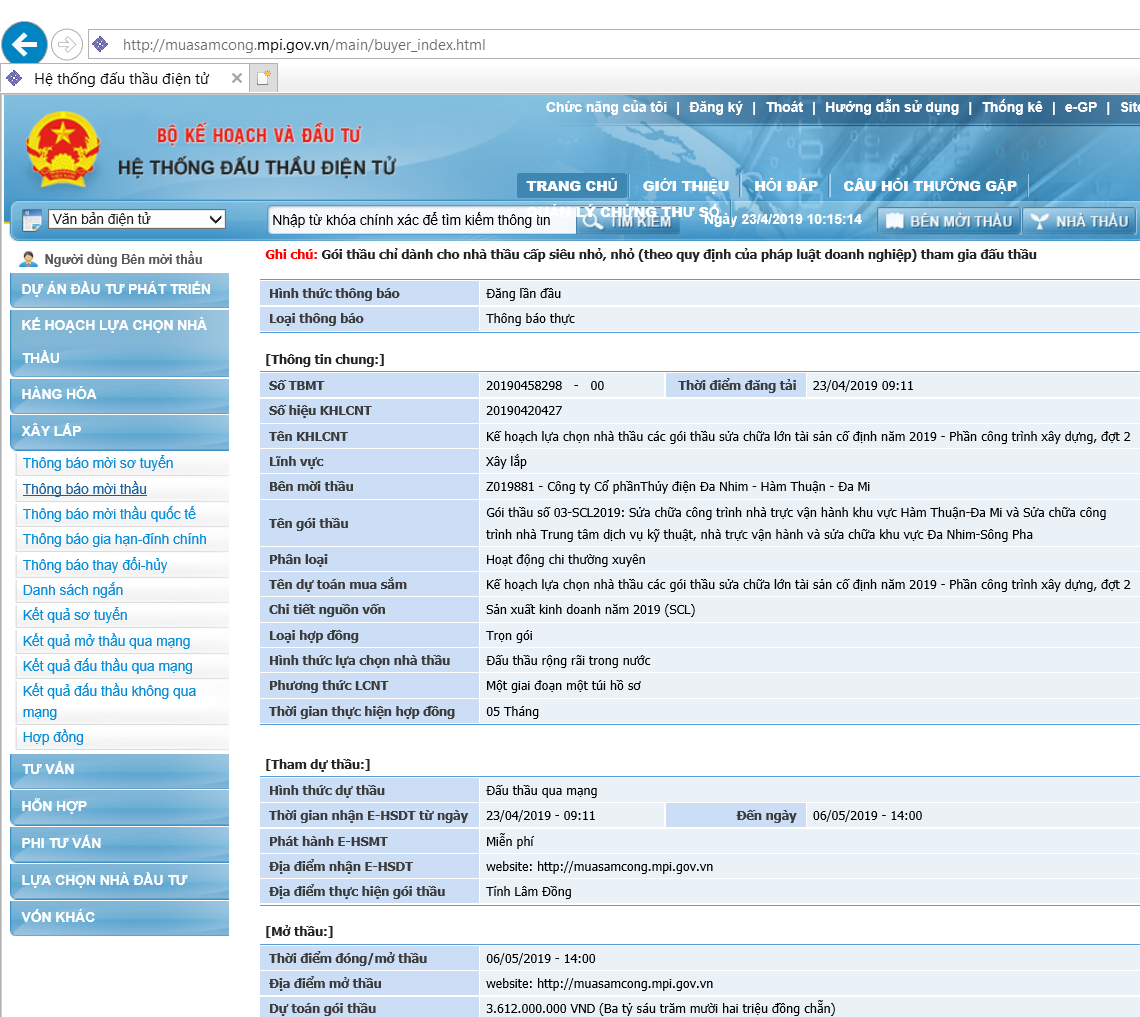
Task: Expand KẾ HOẠCH LỰA CHỌN NHÀ THẦU menu
Action: coord(119,342)
